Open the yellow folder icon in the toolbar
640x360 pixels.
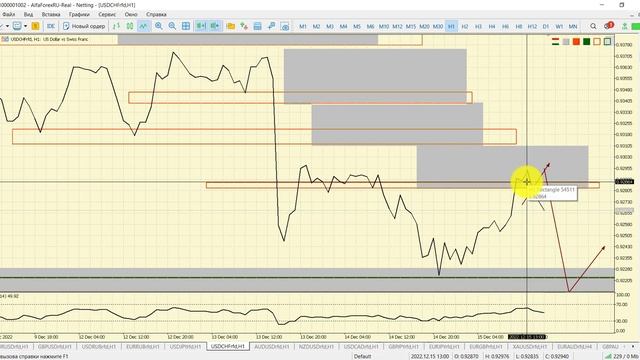[x=231, y=26]
